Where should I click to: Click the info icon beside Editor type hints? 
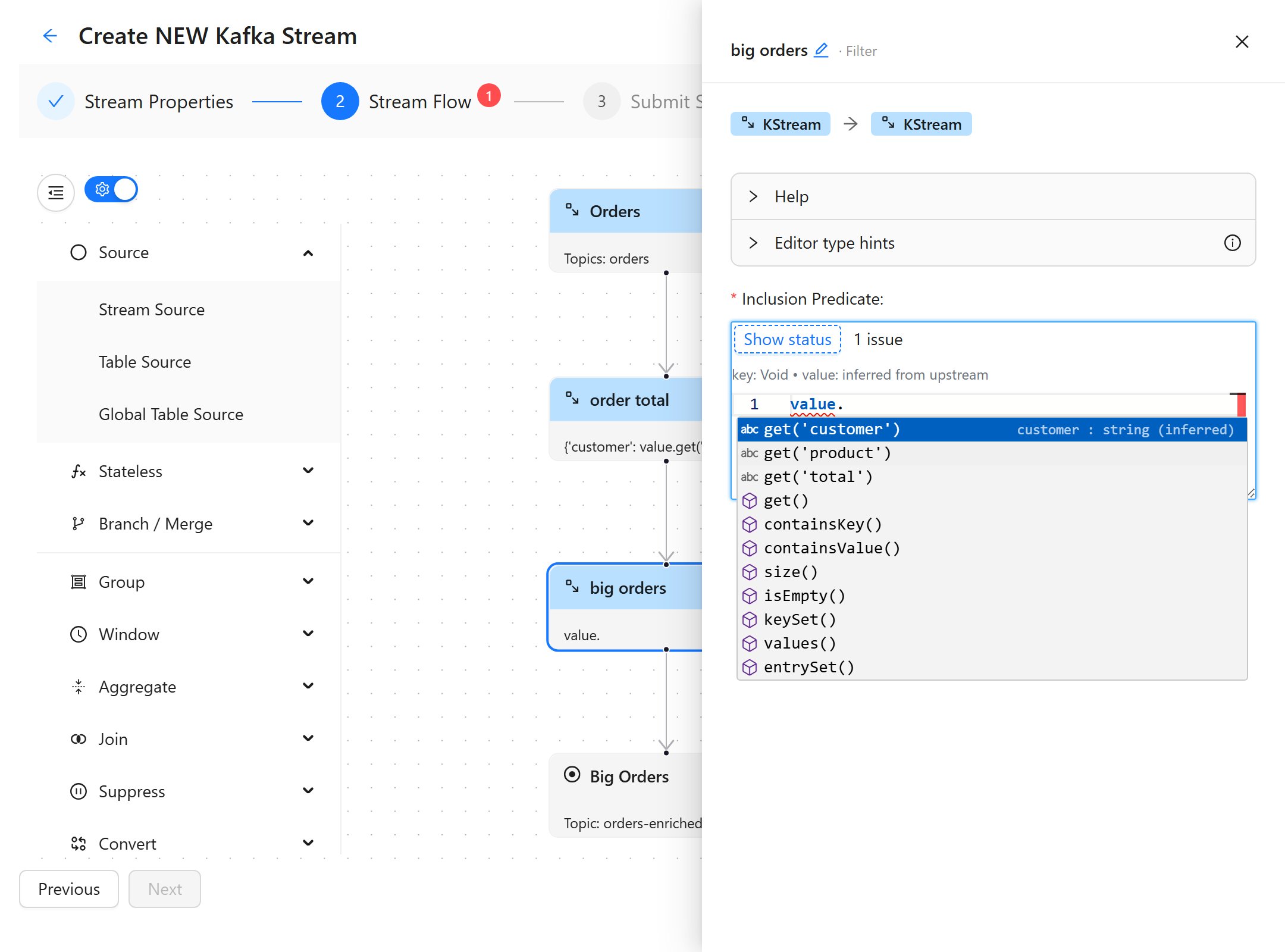1232,243
